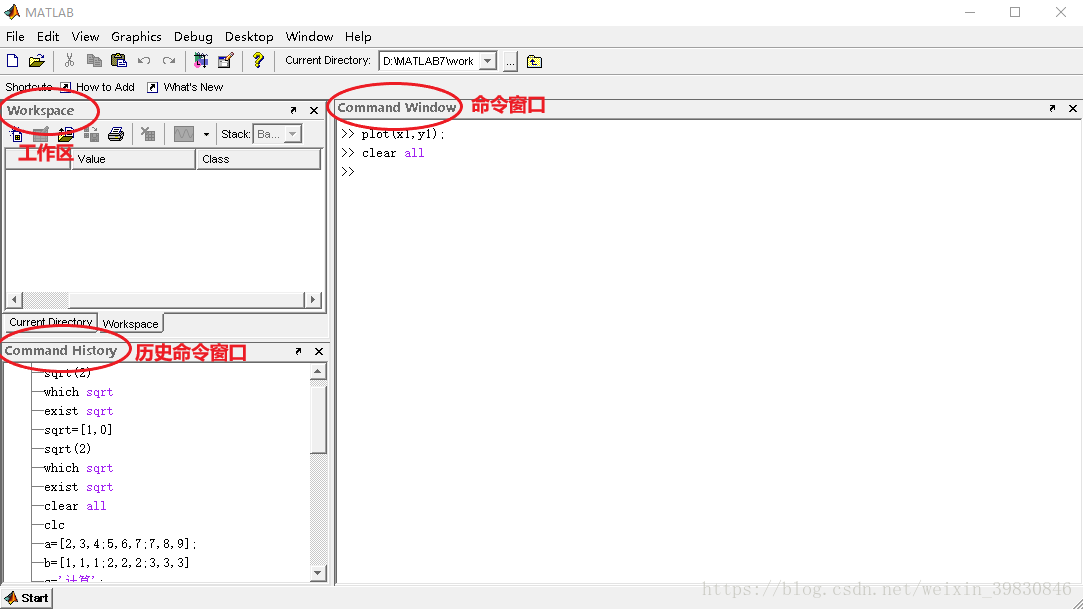Open a file with the folder icon
Viewport: 1083px width, 609px height.
pos(37,61)
